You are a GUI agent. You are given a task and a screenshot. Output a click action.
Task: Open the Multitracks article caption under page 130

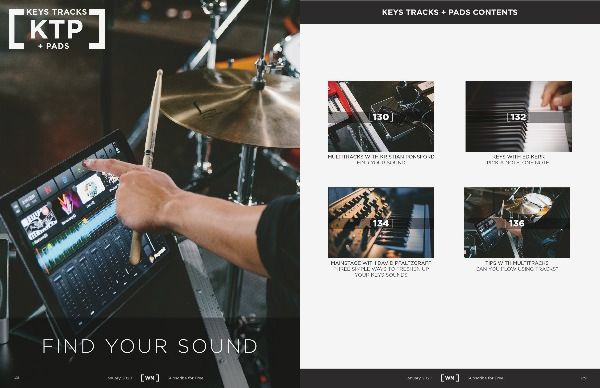[381, 160]
